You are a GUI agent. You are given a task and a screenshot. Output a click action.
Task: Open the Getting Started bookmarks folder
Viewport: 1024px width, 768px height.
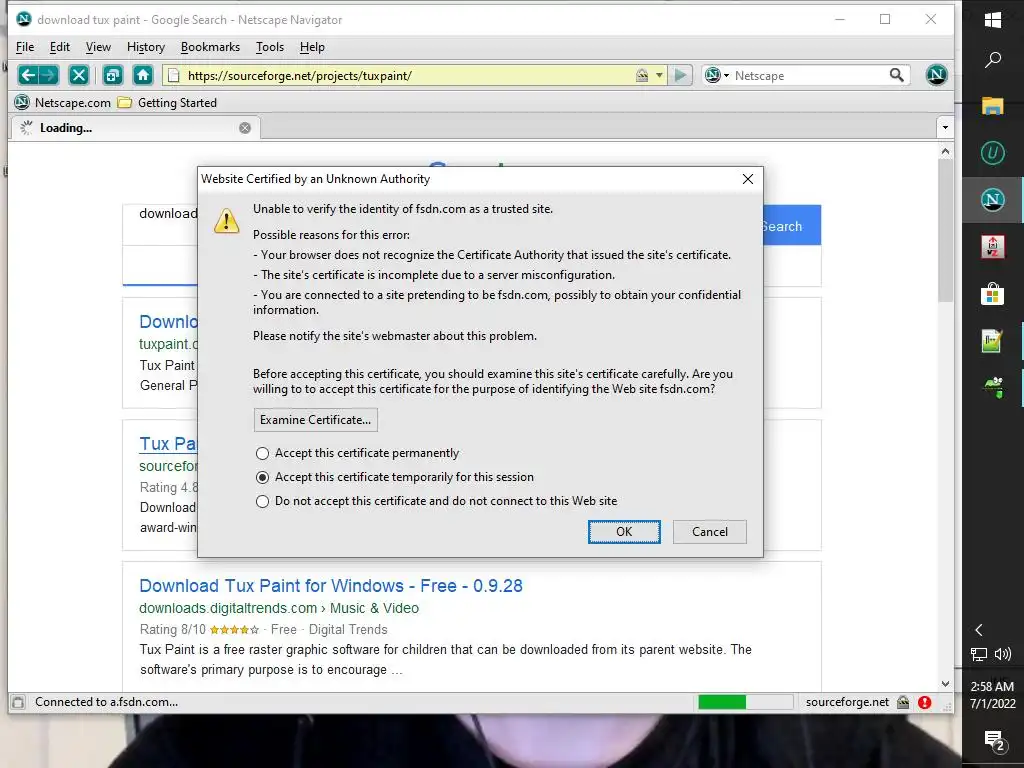[167, 103]
